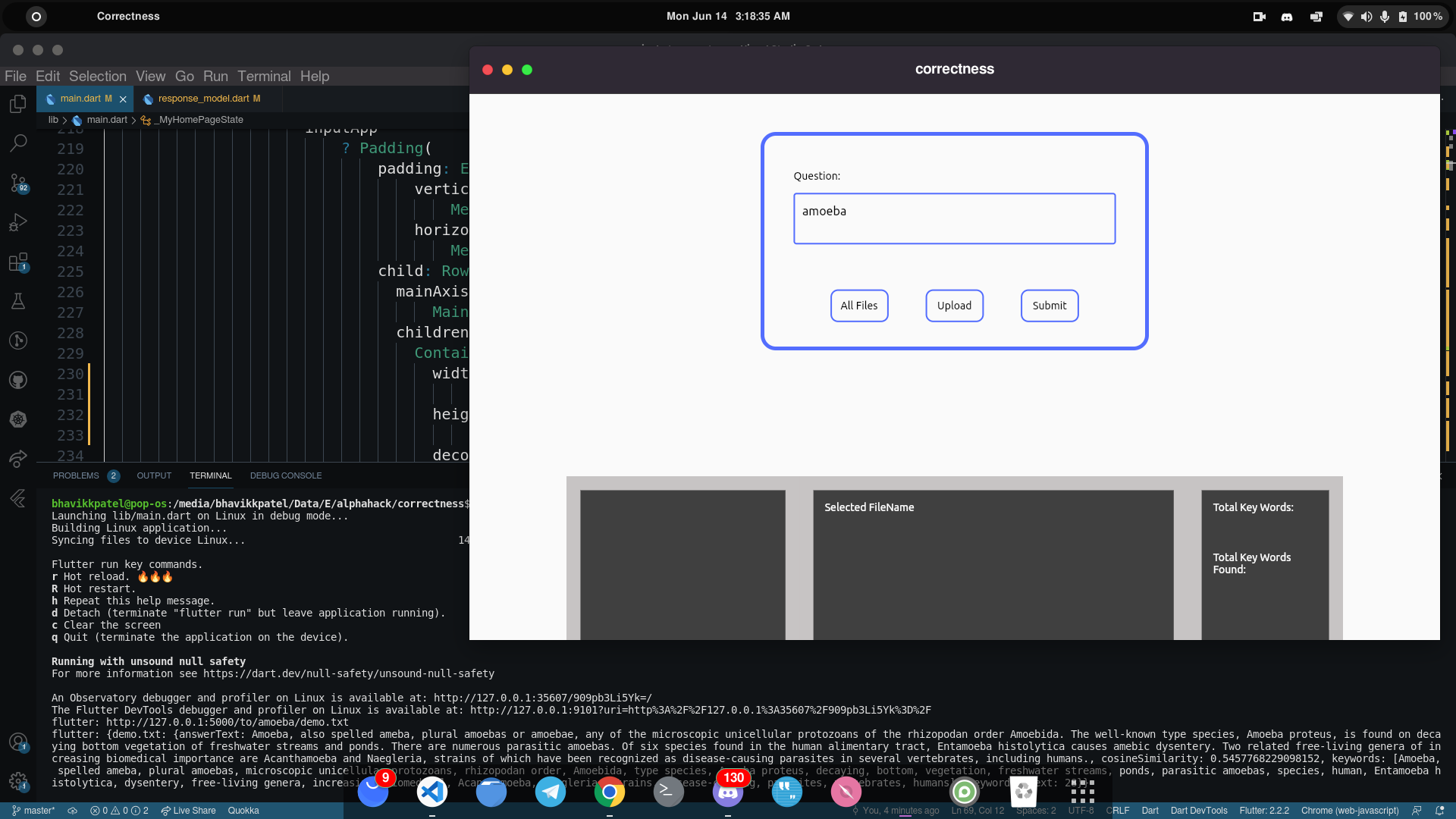Open the Kubernetes helm wheel icon
1456x819 pixels.
click(18, 419)
